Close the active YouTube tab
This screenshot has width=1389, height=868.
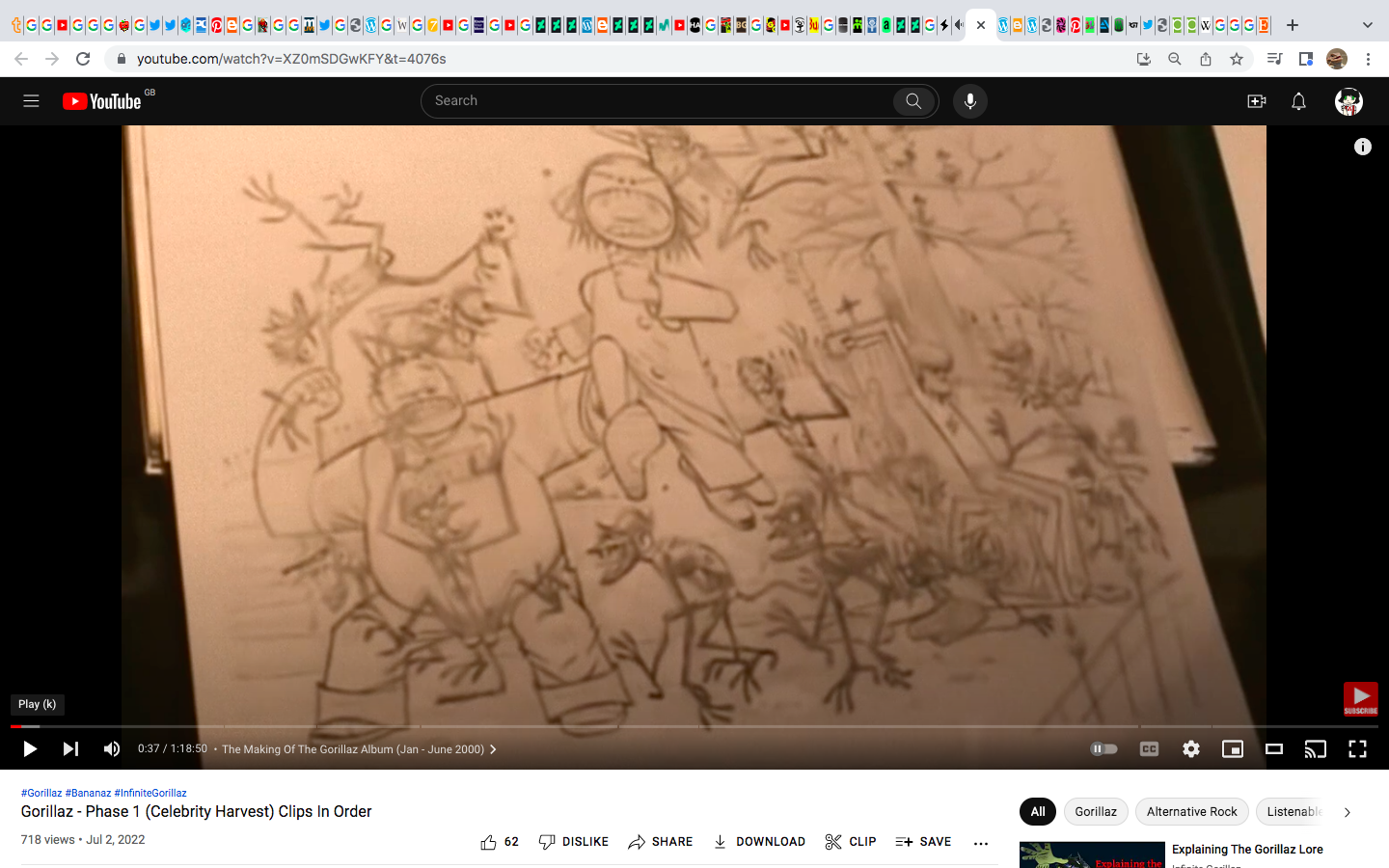(x=981, y=25)
